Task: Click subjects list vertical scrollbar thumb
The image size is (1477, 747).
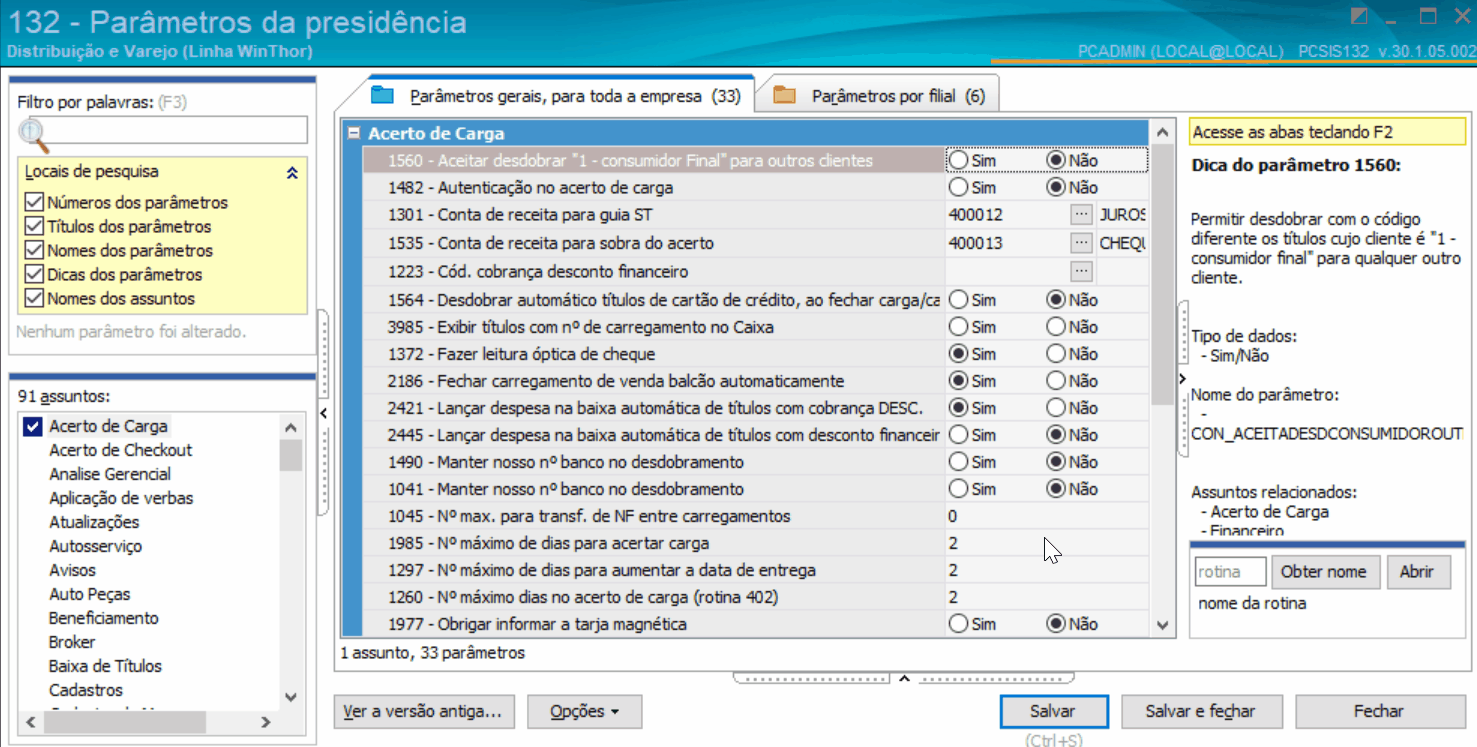Action: [x=291, y=455]
